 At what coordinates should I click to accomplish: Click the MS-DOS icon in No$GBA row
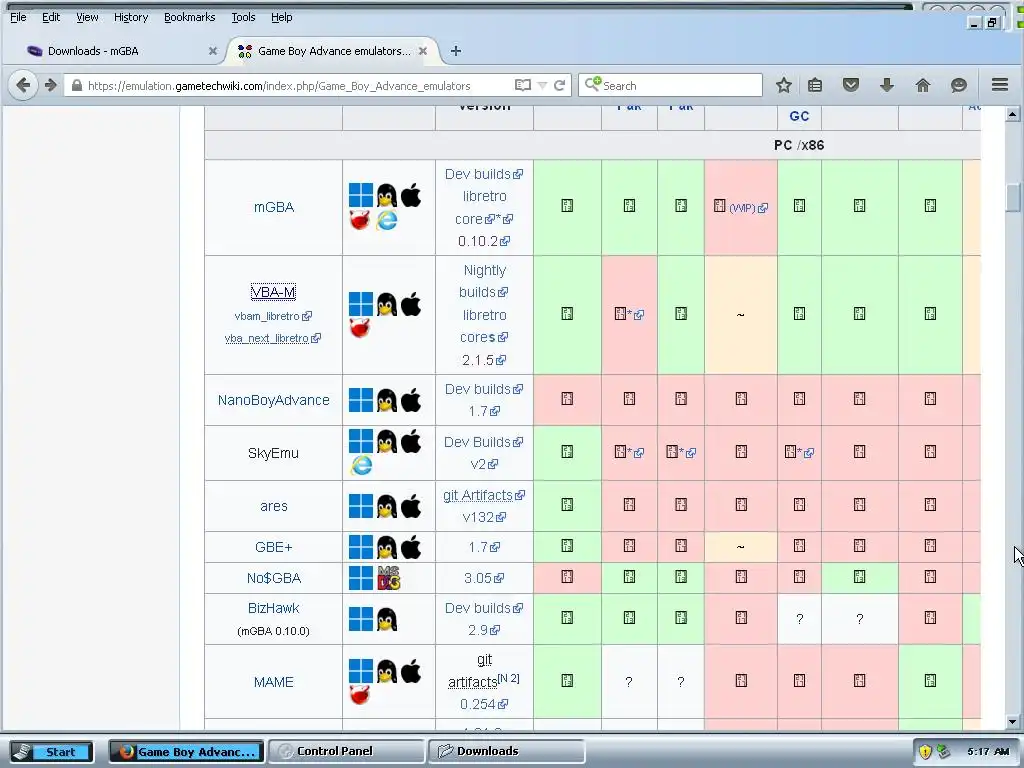(389, 578)
